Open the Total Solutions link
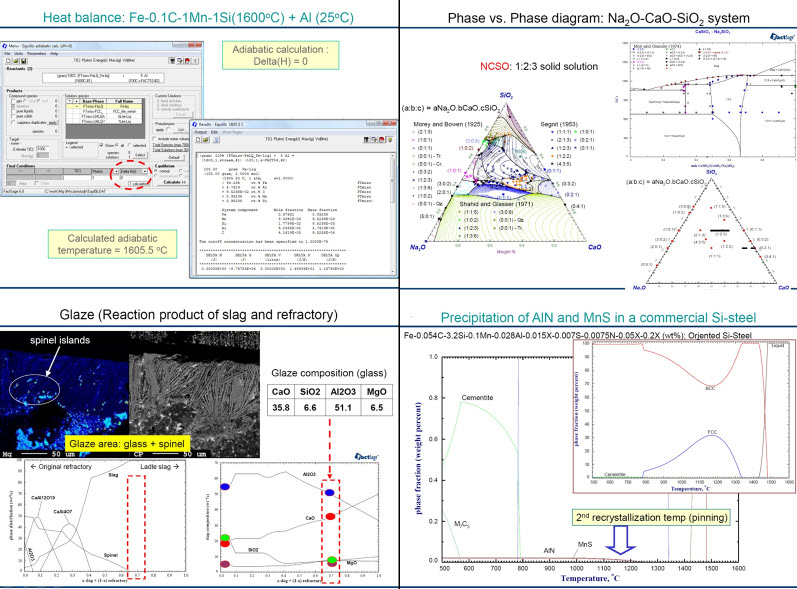This screenshot has height=589, width=797. tap(170, 150)
